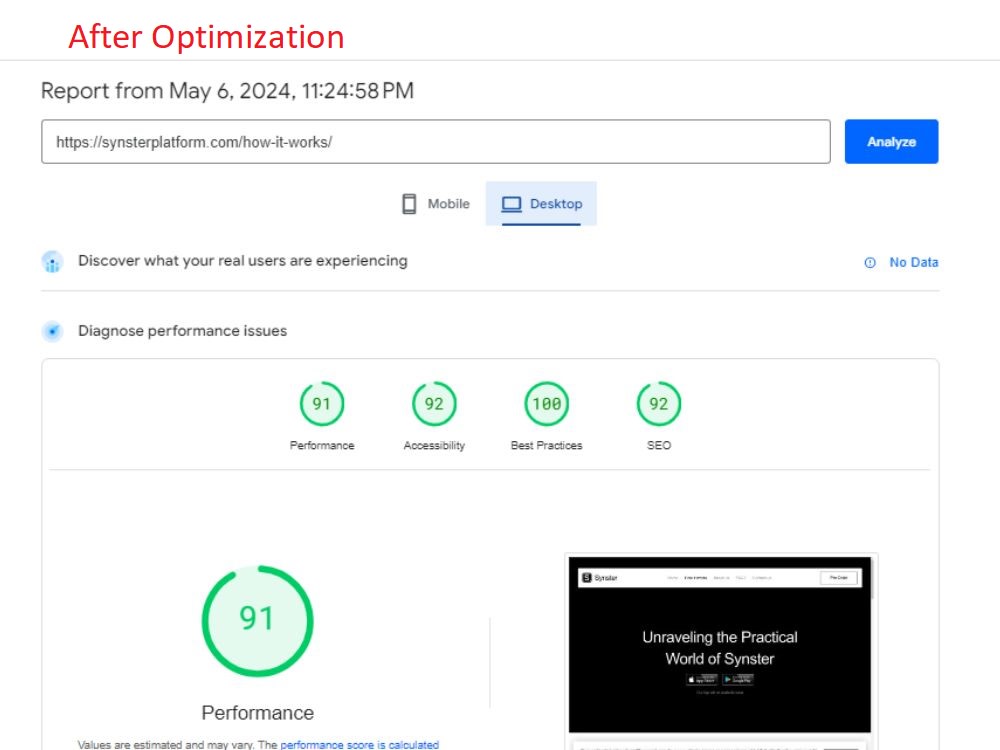The width and height of the screenshot is (1000, 750).
Task: Click the large Performance heading text
Action: [258, 712]
